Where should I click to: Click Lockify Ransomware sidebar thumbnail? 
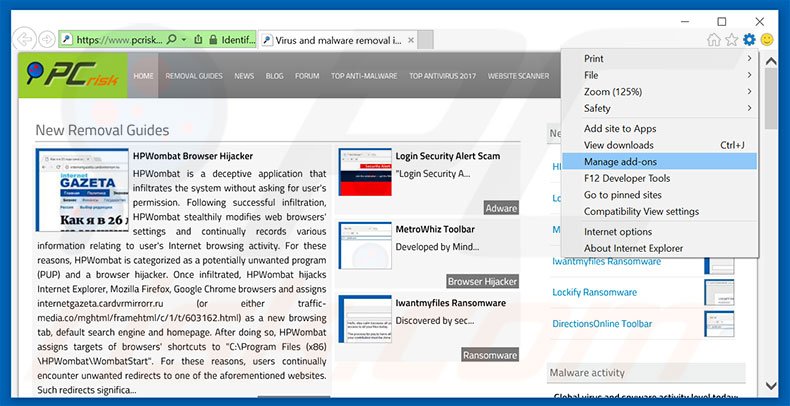click(719, 292)
